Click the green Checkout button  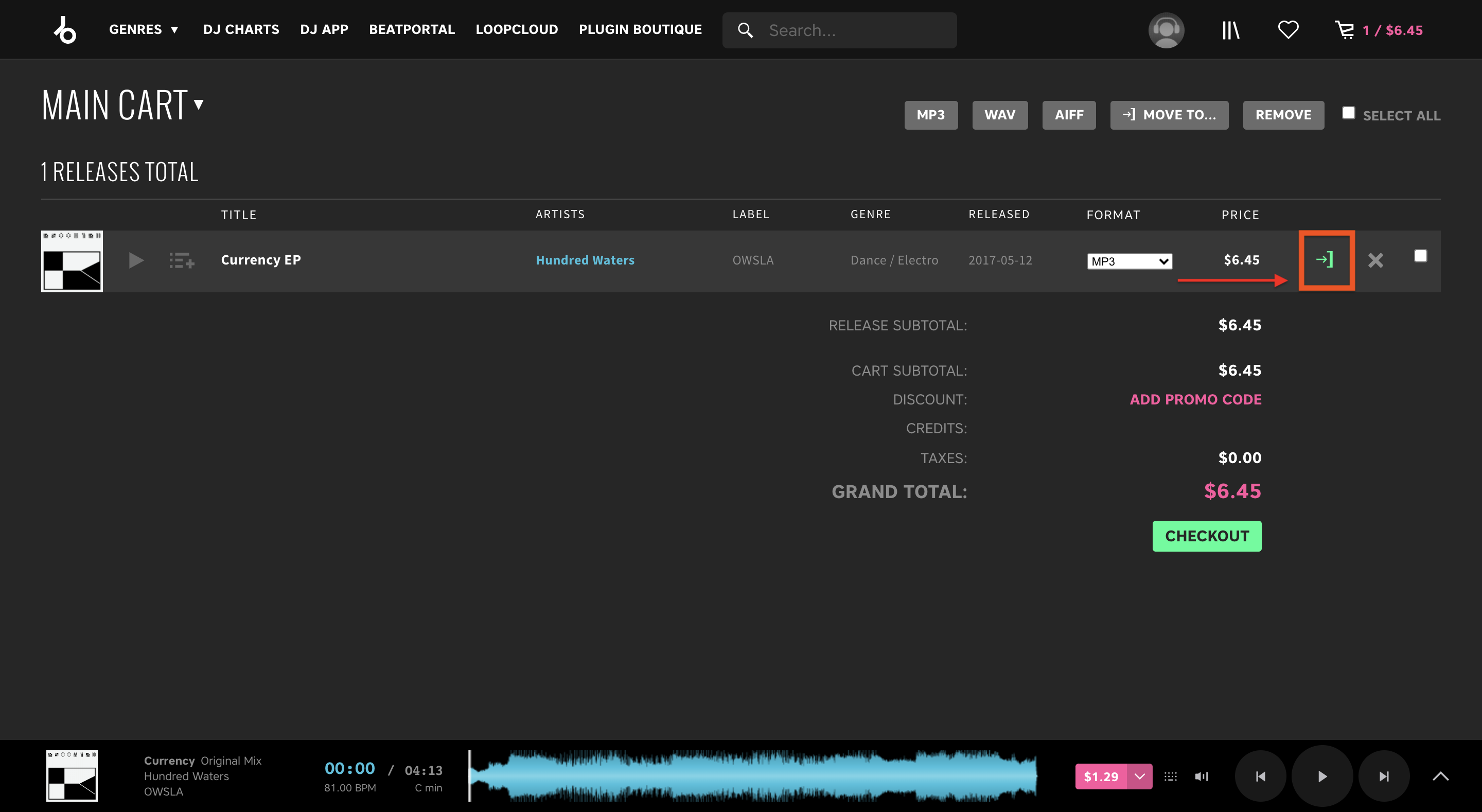pyautogui.click(x=1206, y=536)
